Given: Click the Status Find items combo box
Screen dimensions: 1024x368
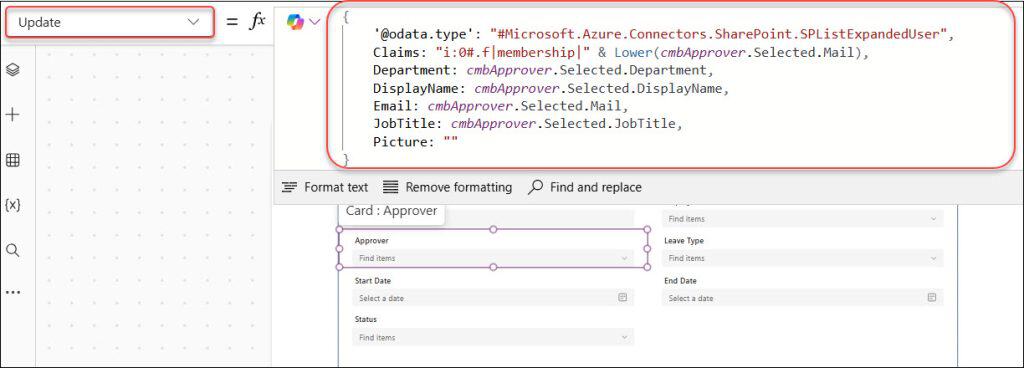Looking at the screenshot, I should tap(494, 337).
